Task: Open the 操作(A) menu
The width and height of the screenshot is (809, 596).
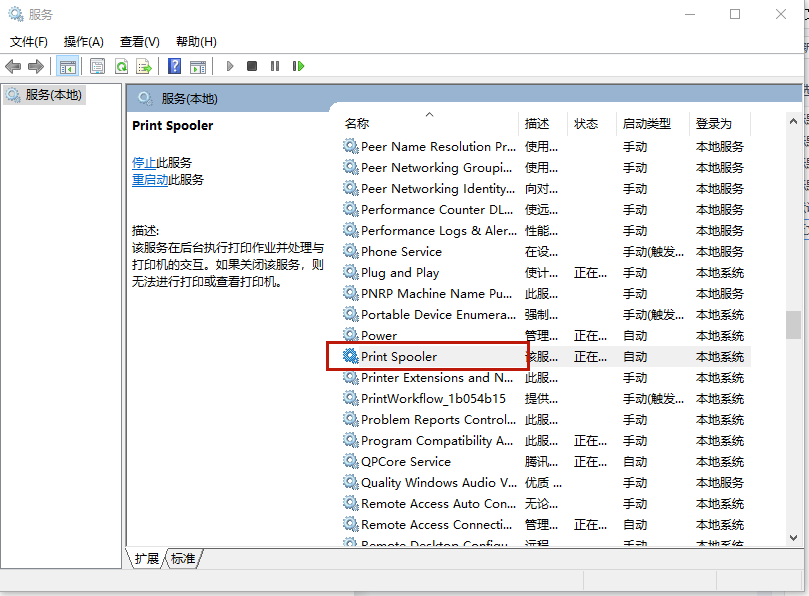Action: point(84,42)
